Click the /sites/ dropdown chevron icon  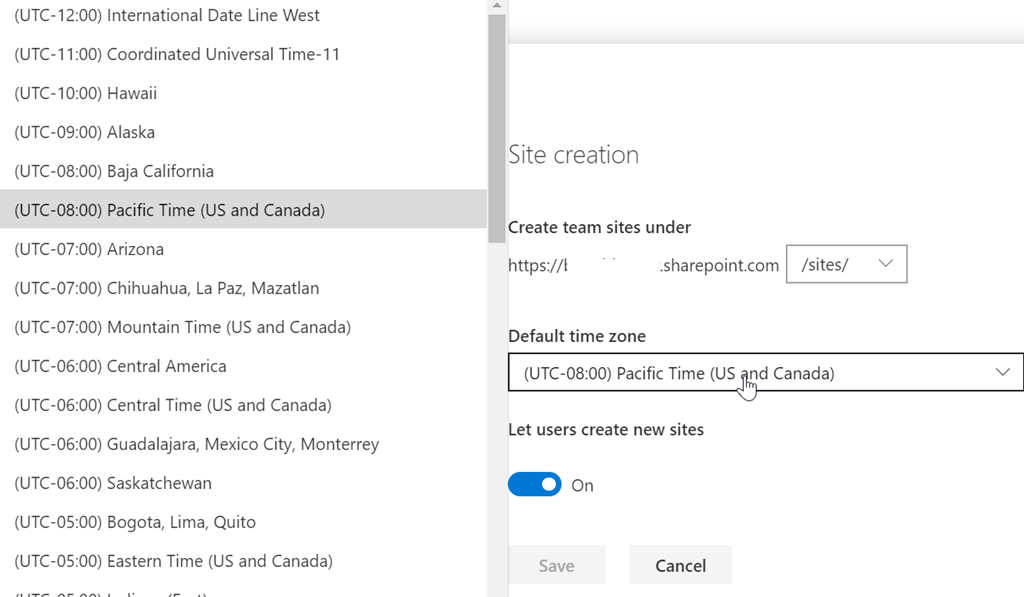coord(885,264)
